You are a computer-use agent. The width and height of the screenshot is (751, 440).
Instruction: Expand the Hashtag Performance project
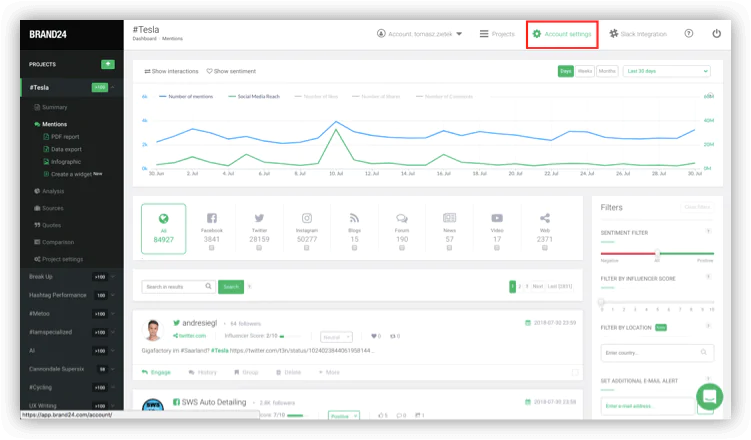click(x=113, y=295)
